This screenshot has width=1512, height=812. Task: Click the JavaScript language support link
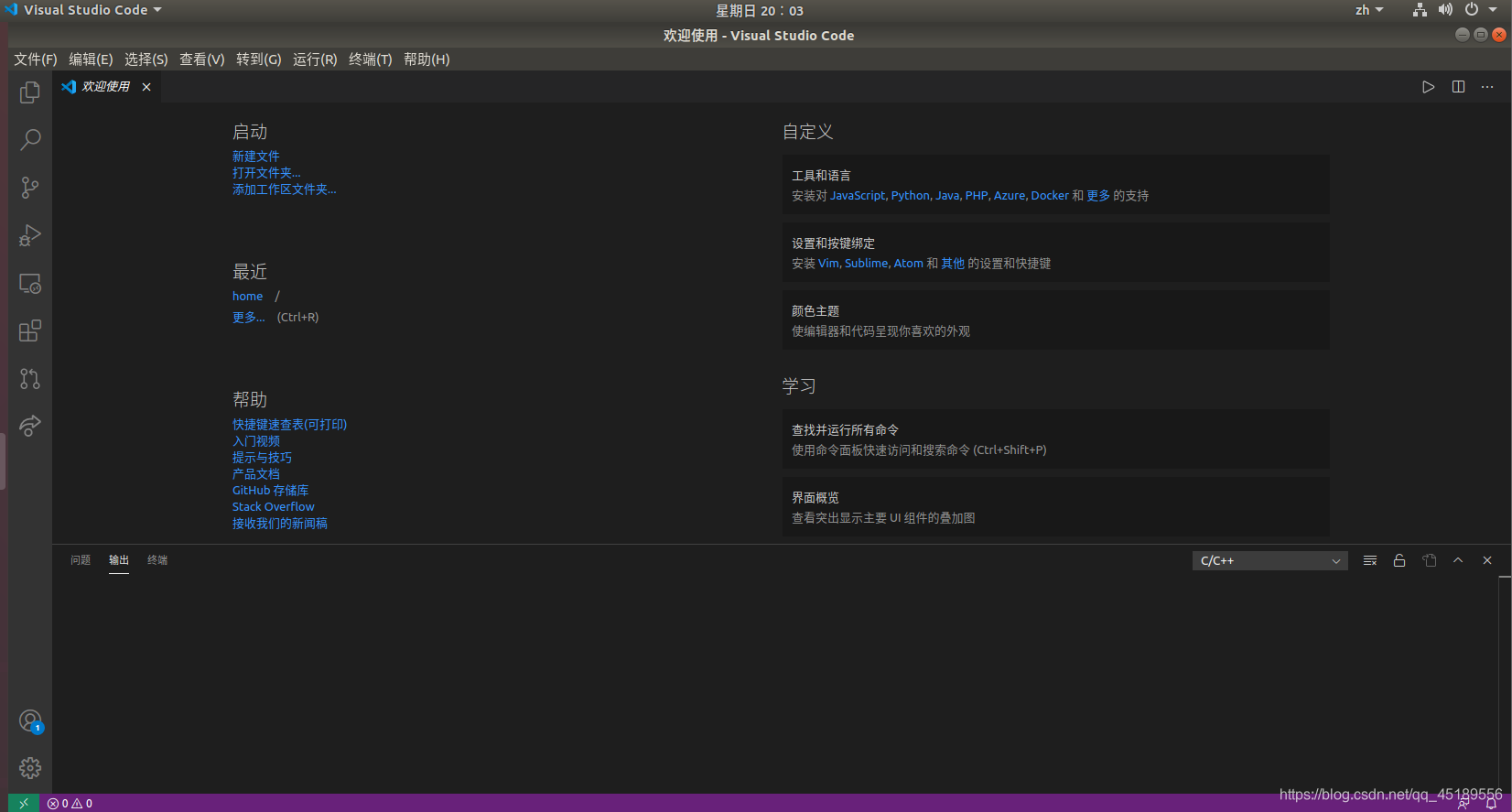pos(858,196)
